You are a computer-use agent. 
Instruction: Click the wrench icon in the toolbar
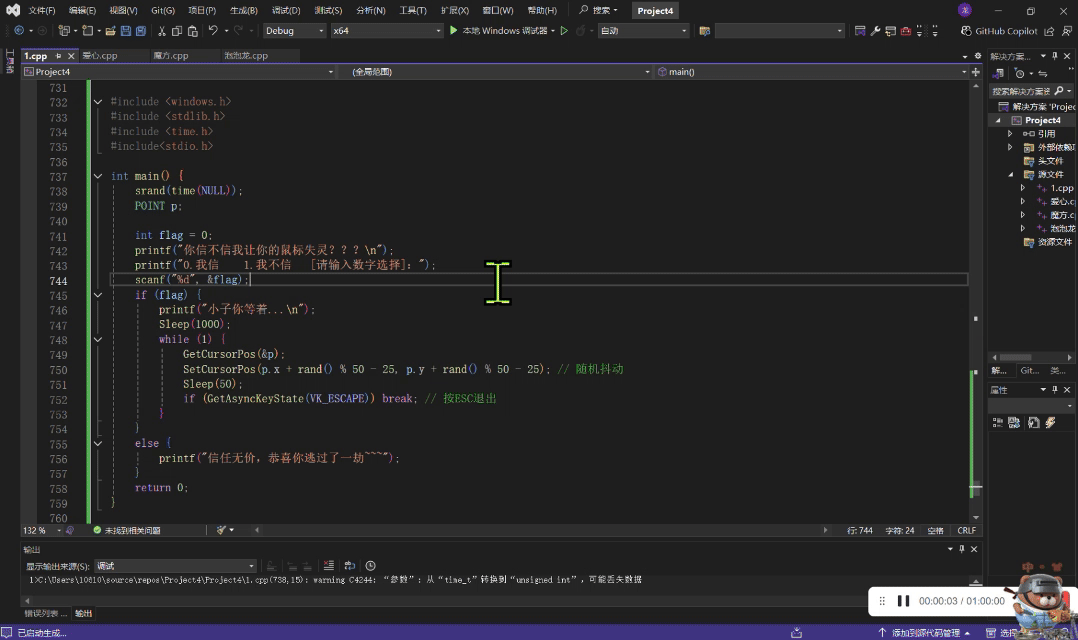point(875,31)
